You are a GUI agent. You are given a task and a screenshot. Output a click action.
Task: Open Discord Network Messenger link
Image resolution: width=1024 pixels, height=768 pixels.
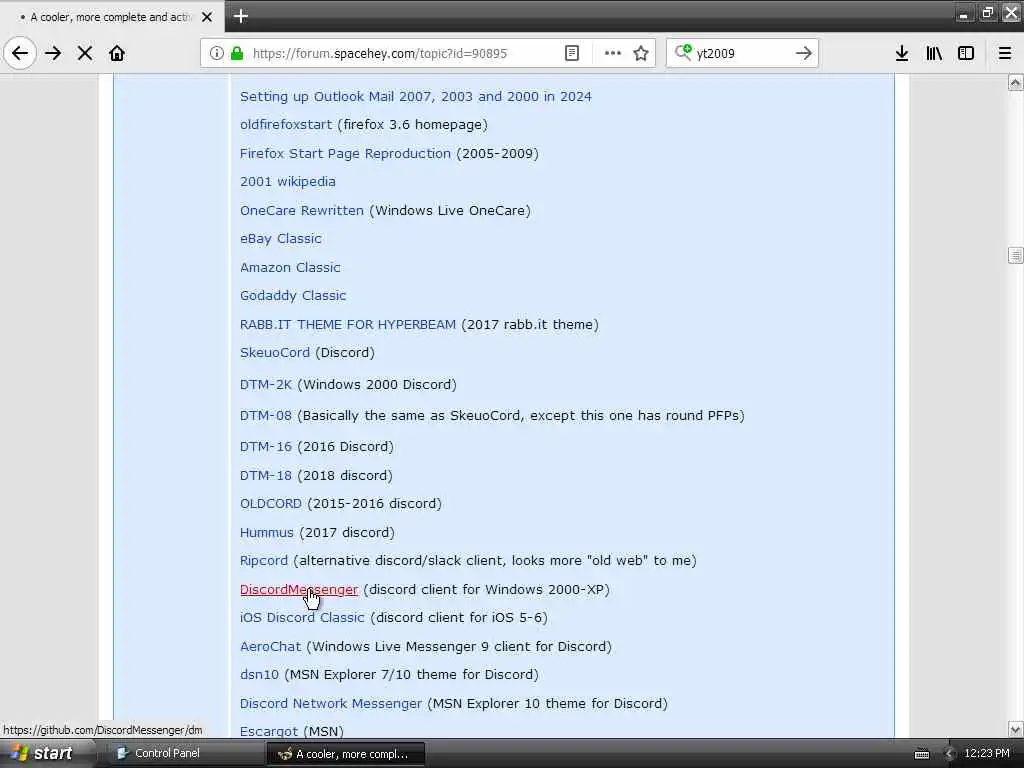point(331,703)
